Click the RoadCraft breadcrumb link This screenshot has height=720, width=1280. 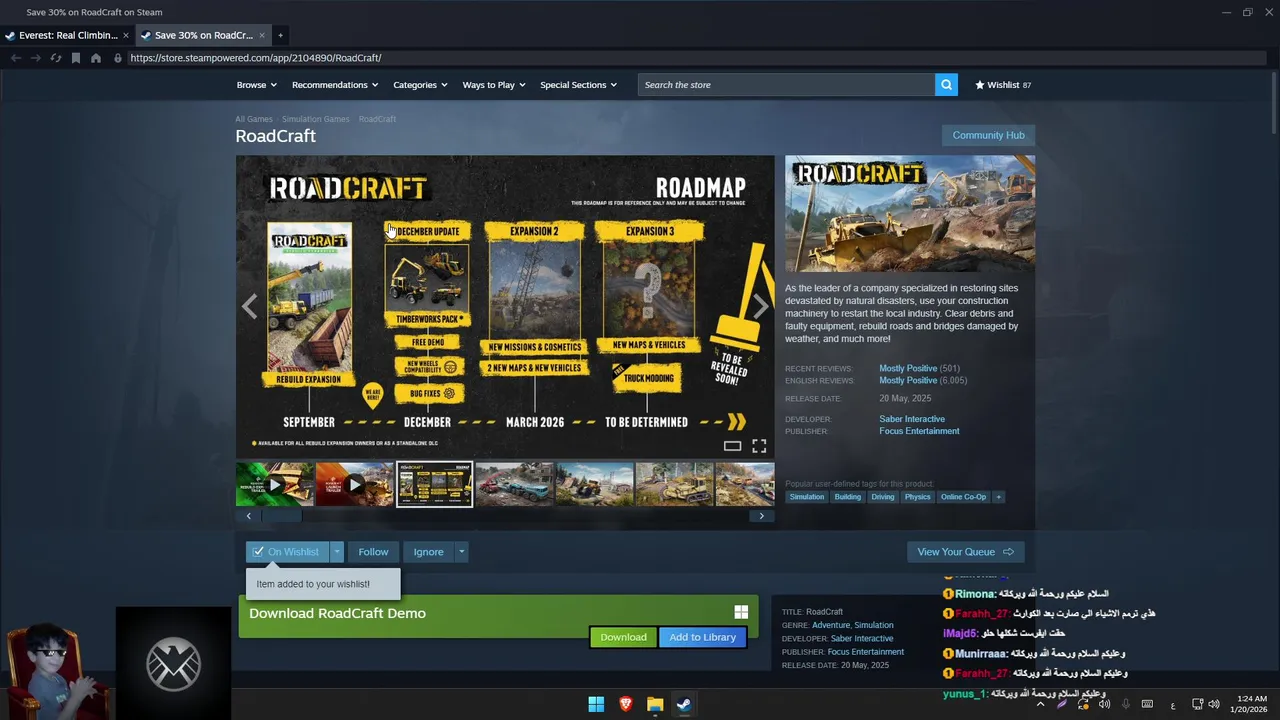coord(377,119)
